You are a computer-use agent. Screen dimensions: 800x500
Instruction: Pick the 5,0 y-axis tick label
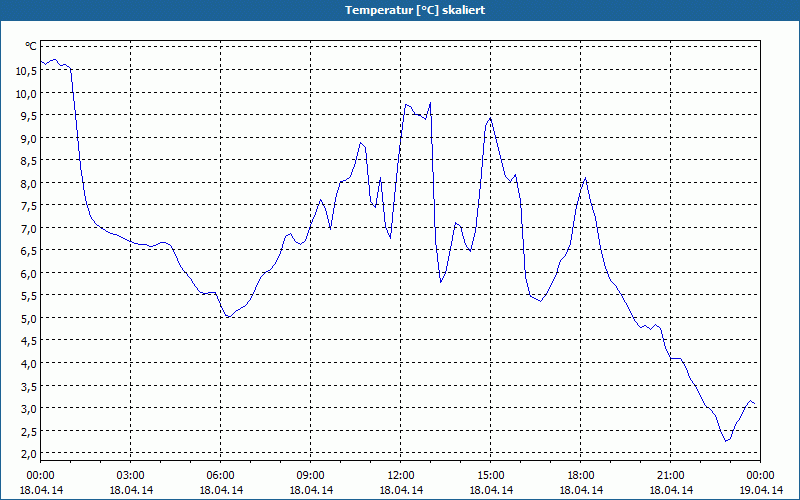pyautogui.click(x=29, y=318)
